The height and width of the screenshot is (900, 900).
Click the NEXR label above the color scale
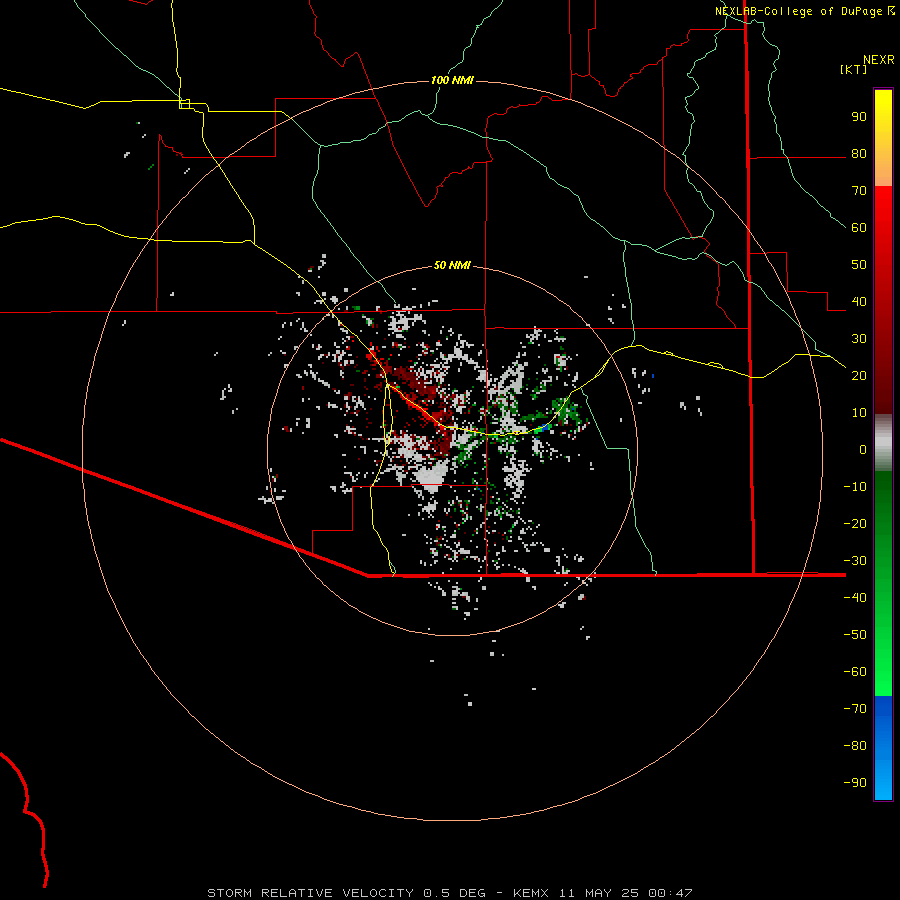click(x=879, y=60)
